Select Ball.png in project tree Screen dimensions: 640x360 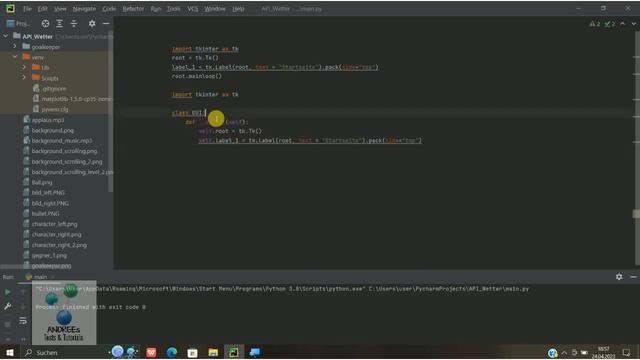coord(38,182)
